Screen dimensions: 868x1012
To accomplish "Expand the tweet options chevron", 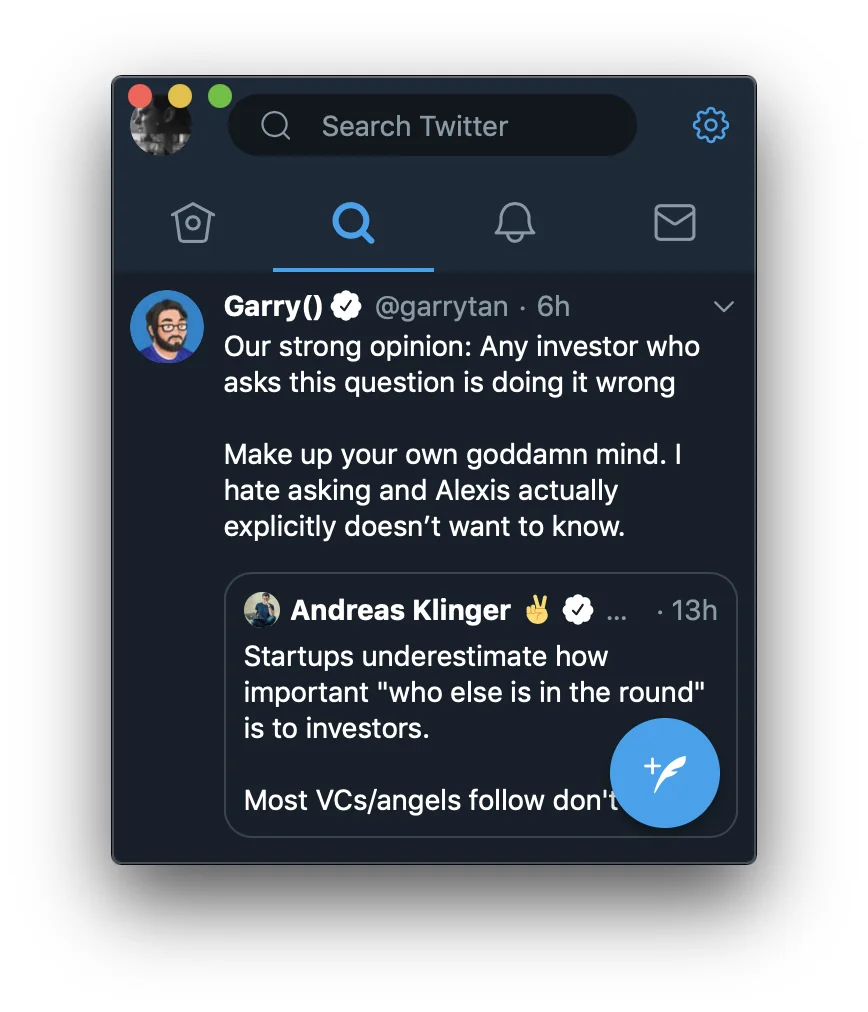I will [724, 307].
